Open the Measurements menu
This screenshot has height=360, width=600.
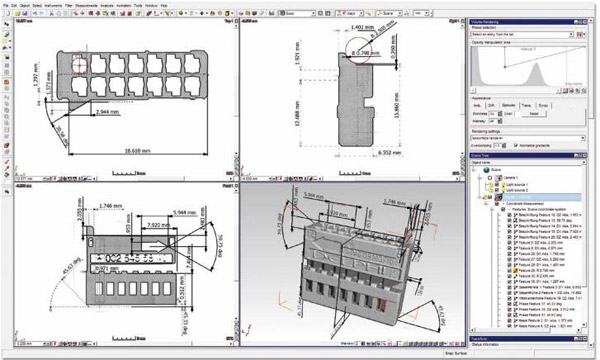click(x=86, y=6)
